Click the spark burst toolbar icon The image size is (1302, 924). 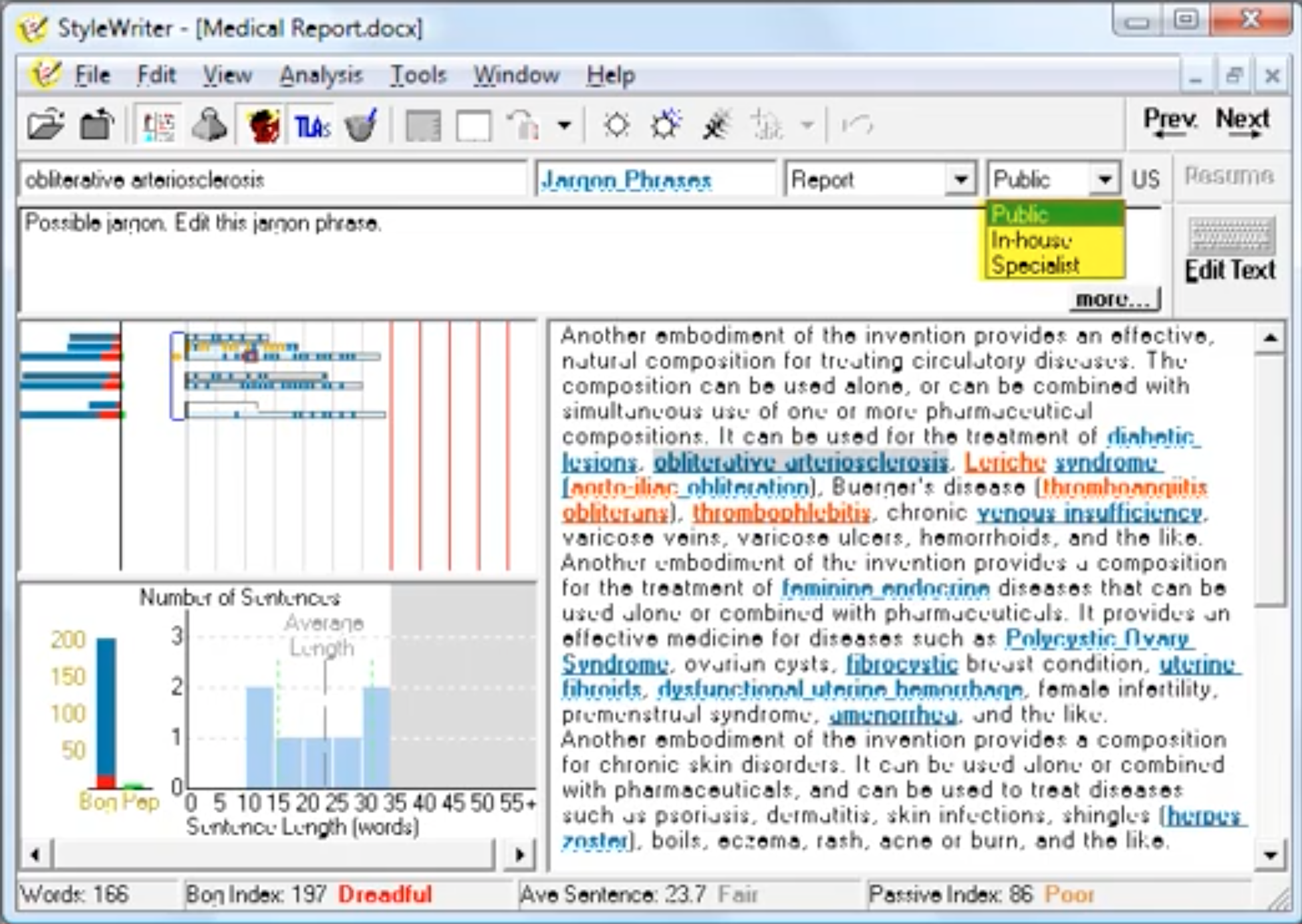(716, 124)
